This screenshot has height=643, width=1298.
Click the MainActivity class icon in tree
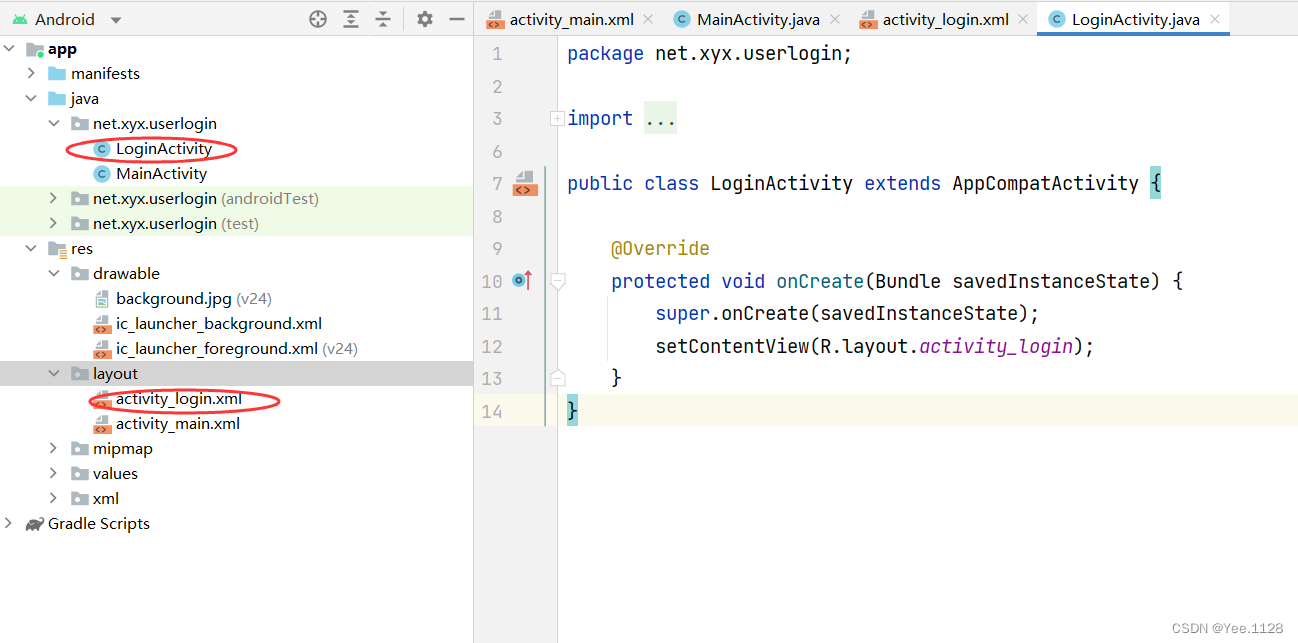(101, 173)
